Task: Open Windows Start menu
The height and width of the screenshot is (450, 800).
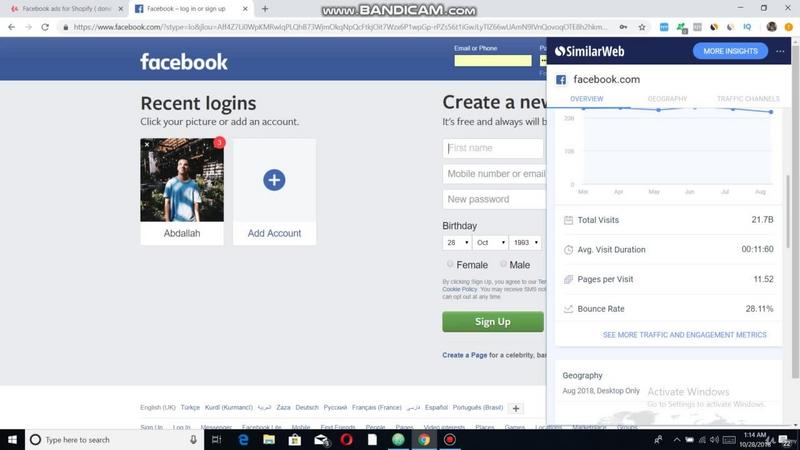Action: tap(12, 439)
